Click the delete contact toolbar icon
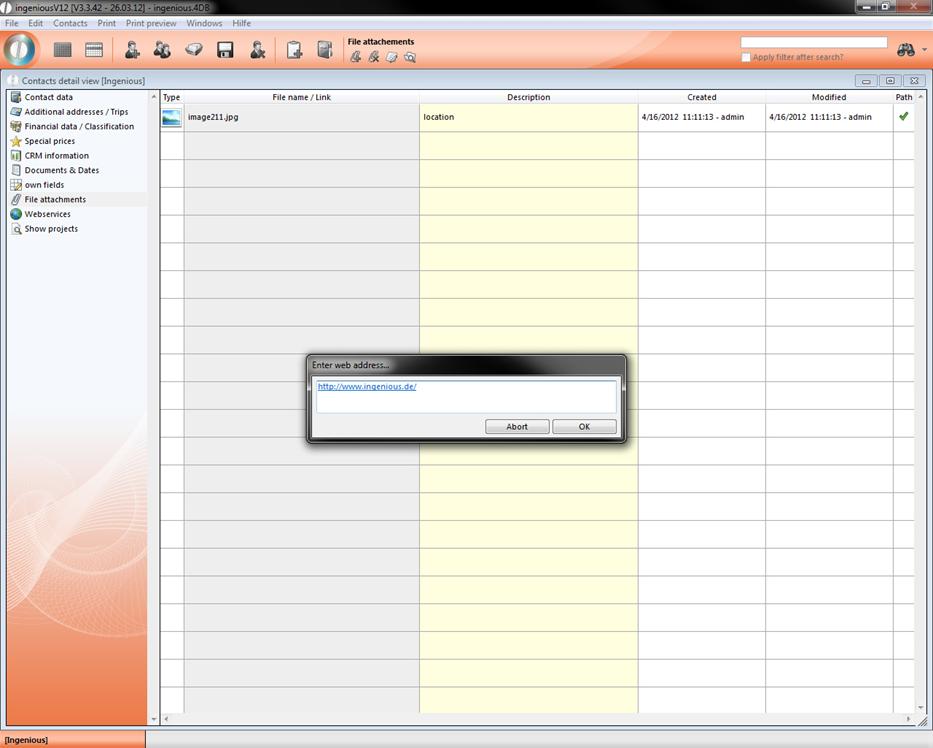The image size is (933, 748). click(257, 50)
